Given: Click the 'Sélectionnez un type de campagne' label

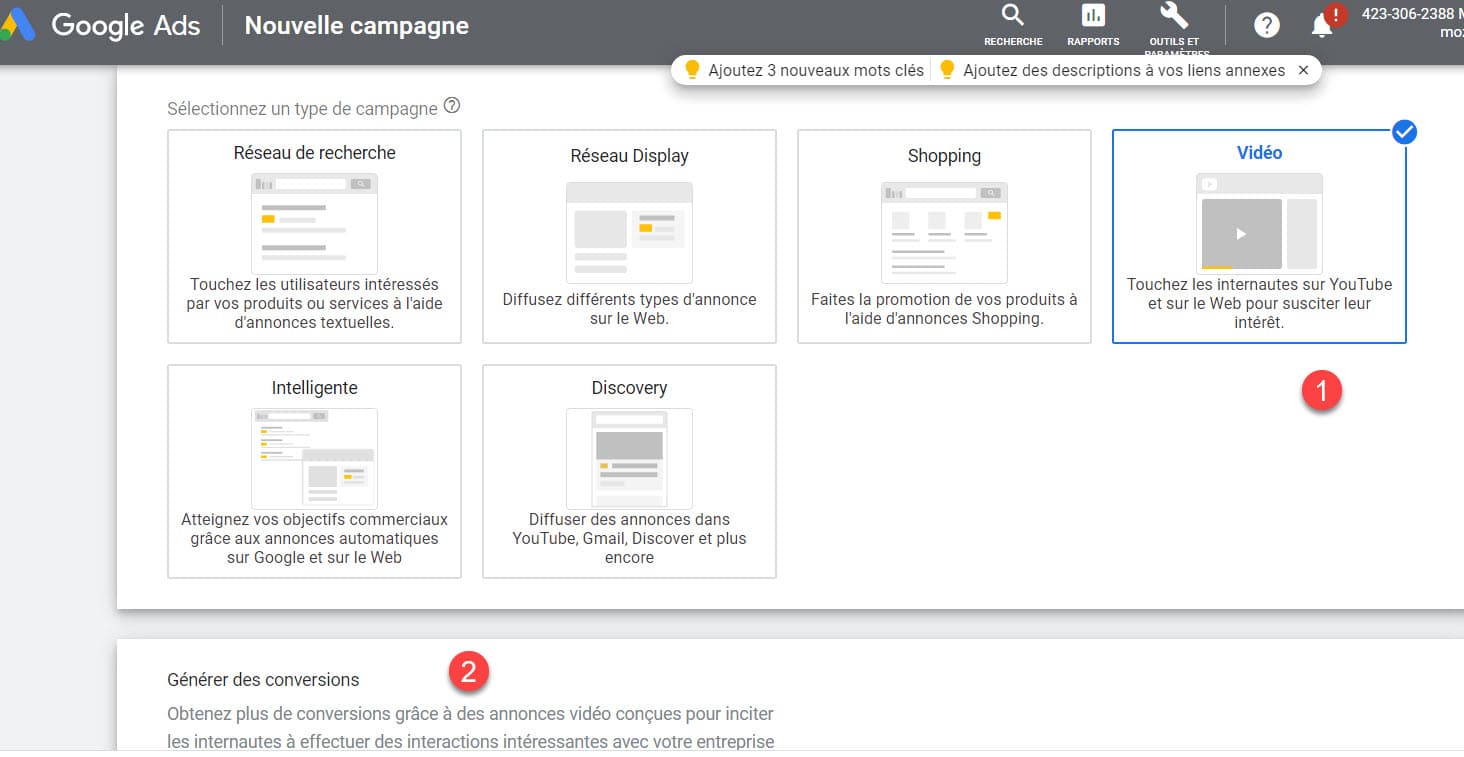Looking at the screenshot, I should pyautogui.click(x=302, y=108).
